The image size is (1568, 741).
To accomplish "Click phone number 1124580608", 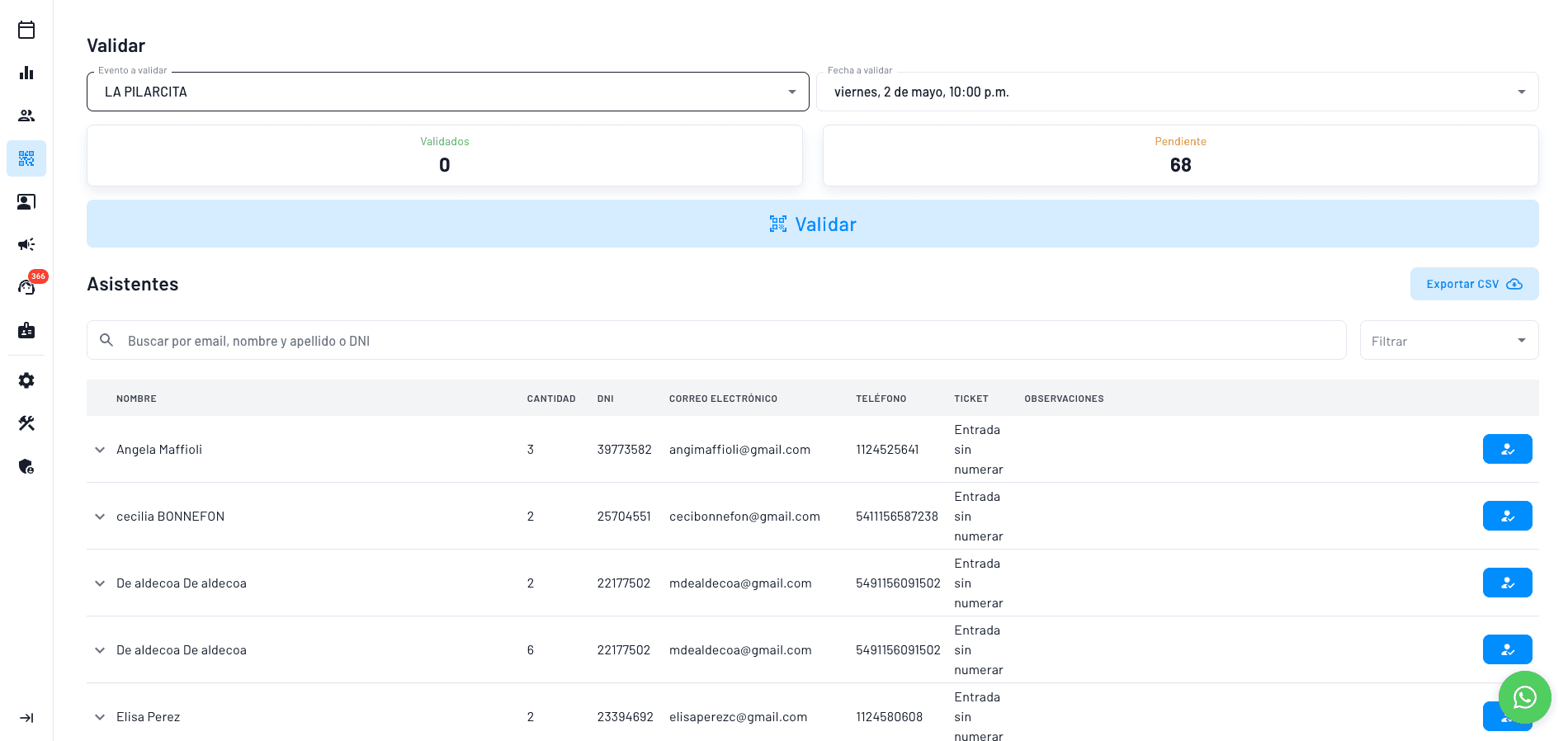I will pyautogui.click(x=890, y=717).
